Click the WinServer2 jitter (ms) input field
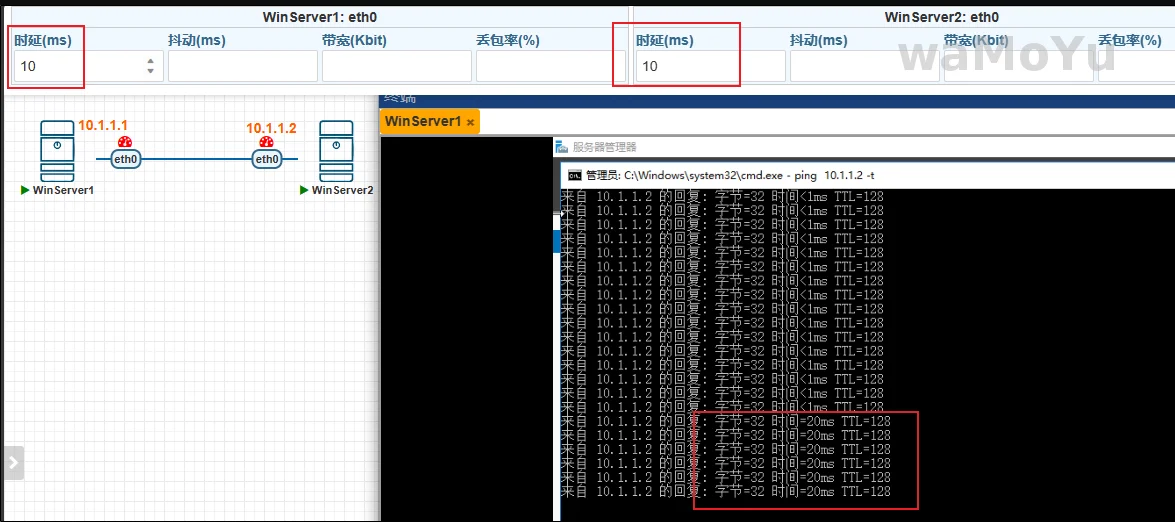1175x522 pixels. 864,66
